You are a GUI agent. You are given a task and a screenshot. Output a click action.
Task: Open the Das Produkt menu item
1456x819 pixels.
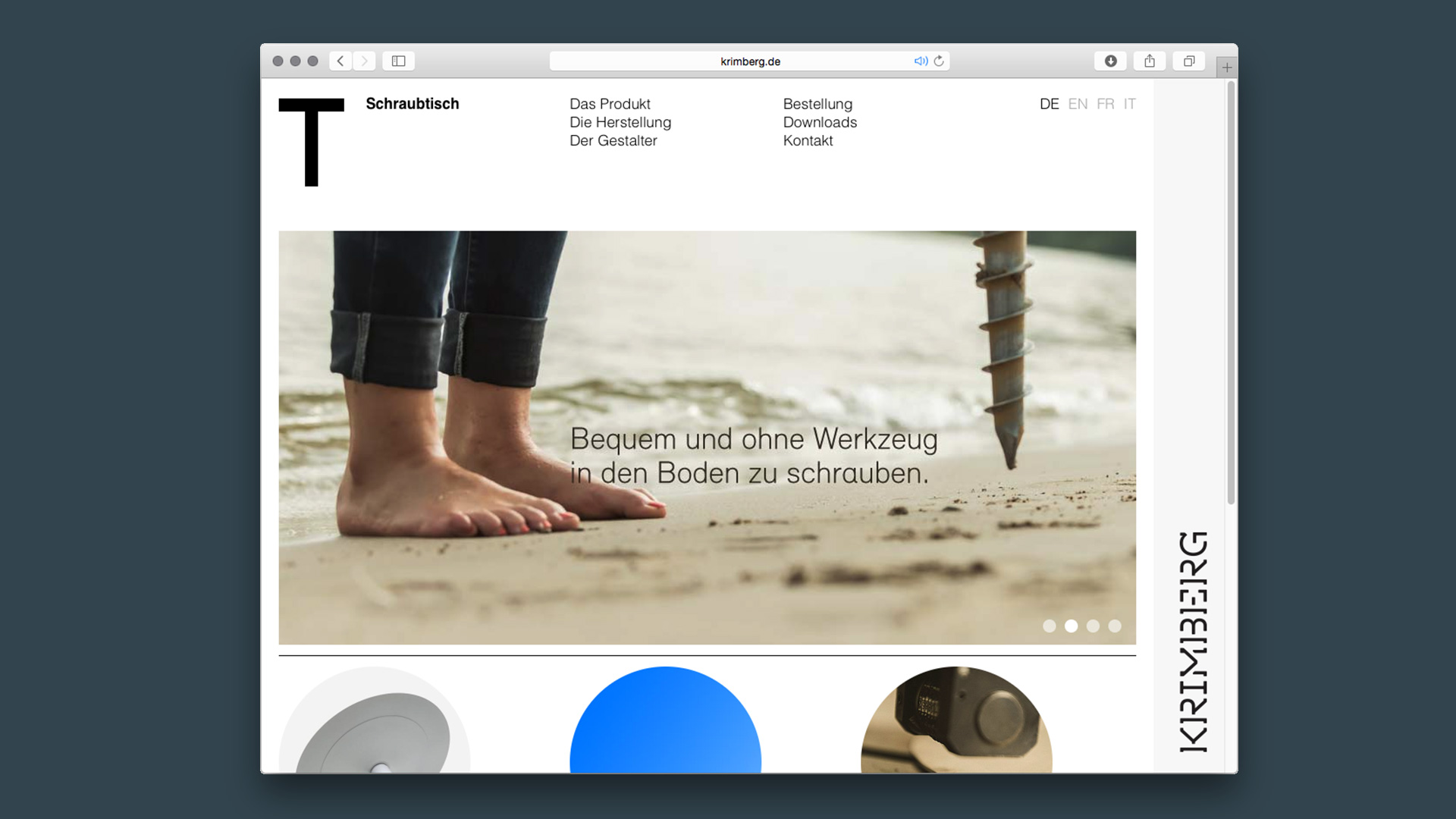coord(610,104)
